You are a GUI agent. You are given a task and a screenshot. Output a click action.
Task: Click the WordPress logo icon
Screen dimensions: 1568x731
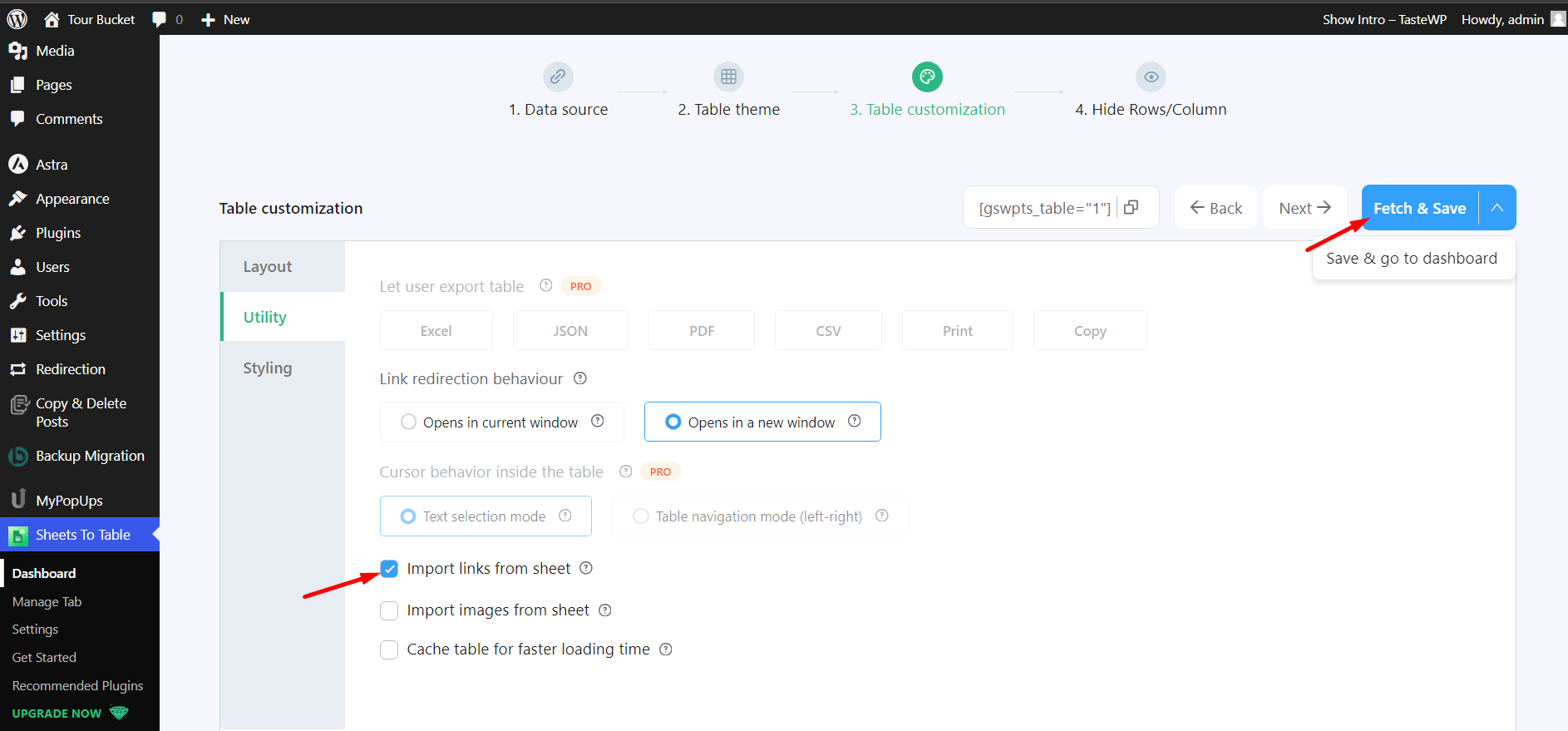(17, 19)
